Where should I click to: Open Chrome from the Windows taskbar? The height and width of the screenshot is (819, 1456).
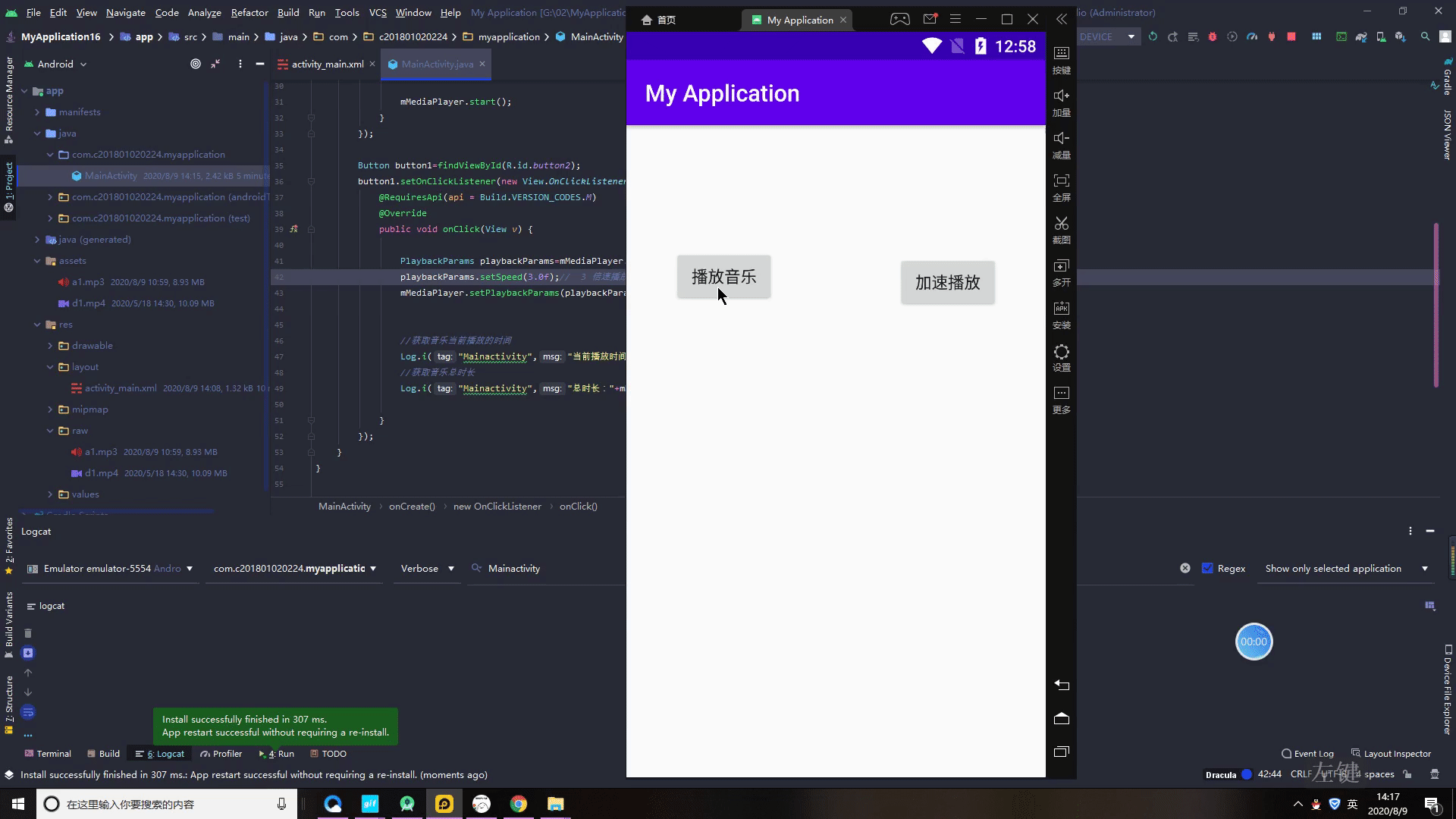[519, 804]
